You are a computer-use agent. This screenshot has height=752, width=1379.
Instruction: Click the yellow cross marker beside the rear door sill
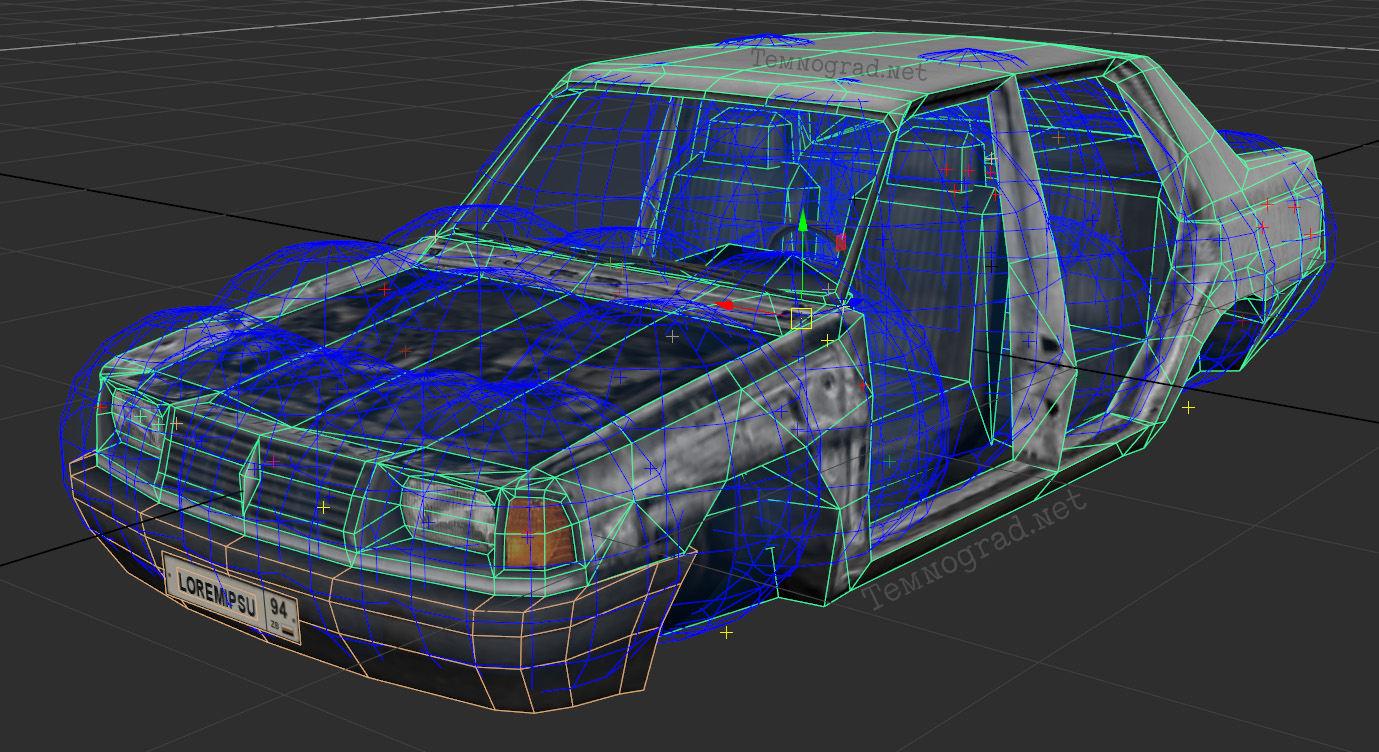tap(1188, 408)
